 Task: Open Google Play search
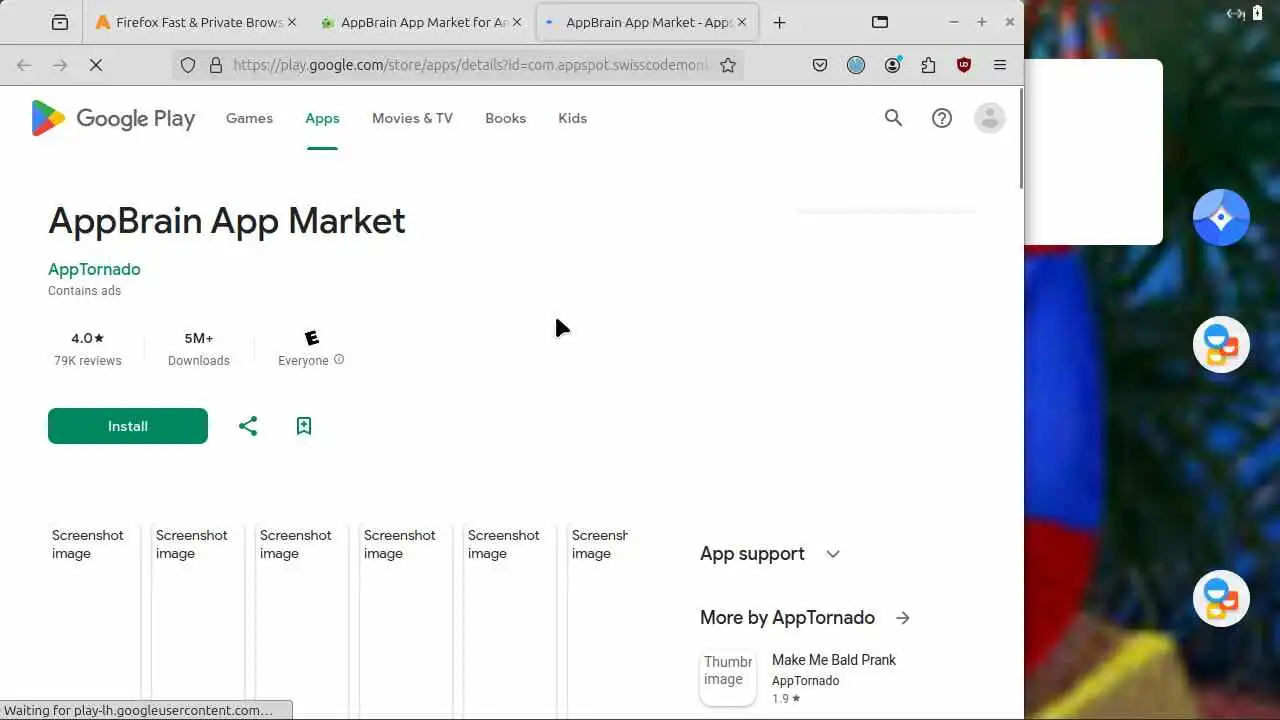(x=893, y=118)
